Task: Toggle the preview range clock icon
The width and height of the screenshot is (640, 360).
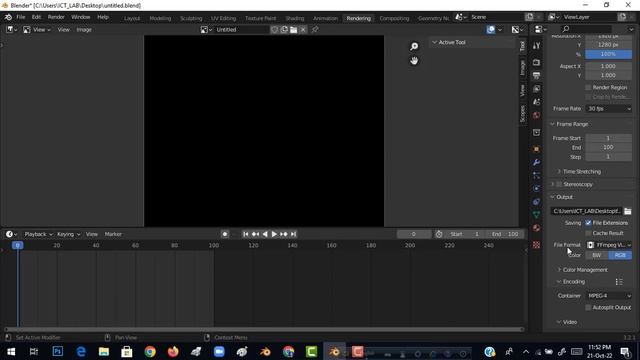Action: (x=439, y=234)
